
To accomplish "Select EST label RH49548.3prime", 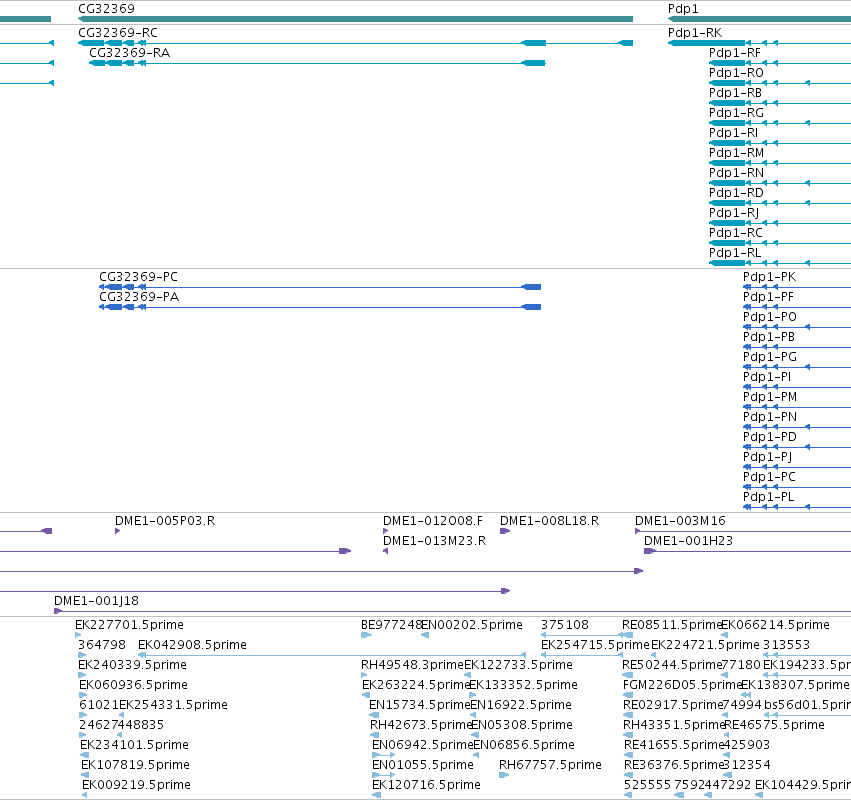I will 412,665.
